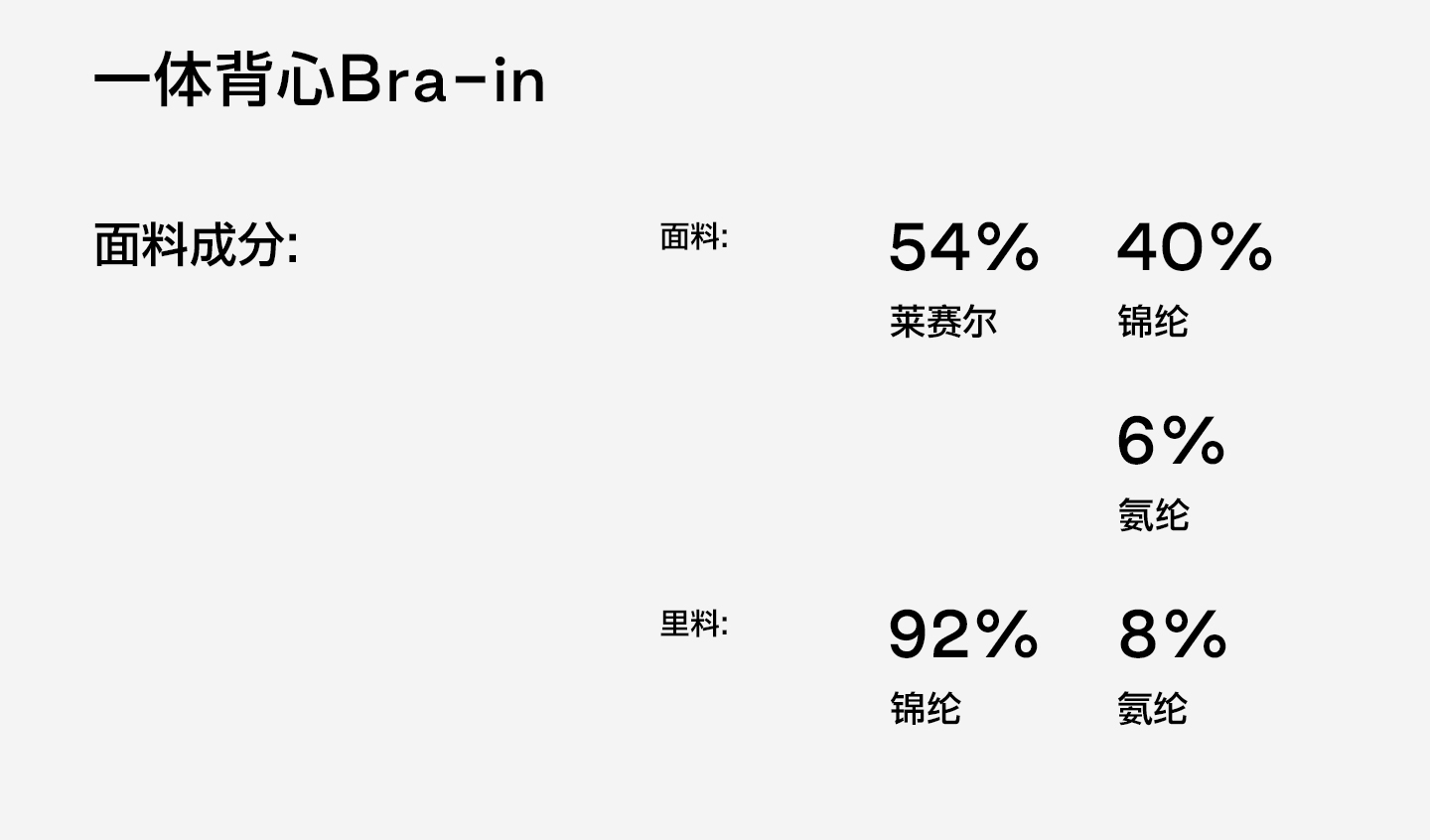The image size is (1430, 840).
Task: Click the number 54 above 莱赛尔
Action: [929, 246]
